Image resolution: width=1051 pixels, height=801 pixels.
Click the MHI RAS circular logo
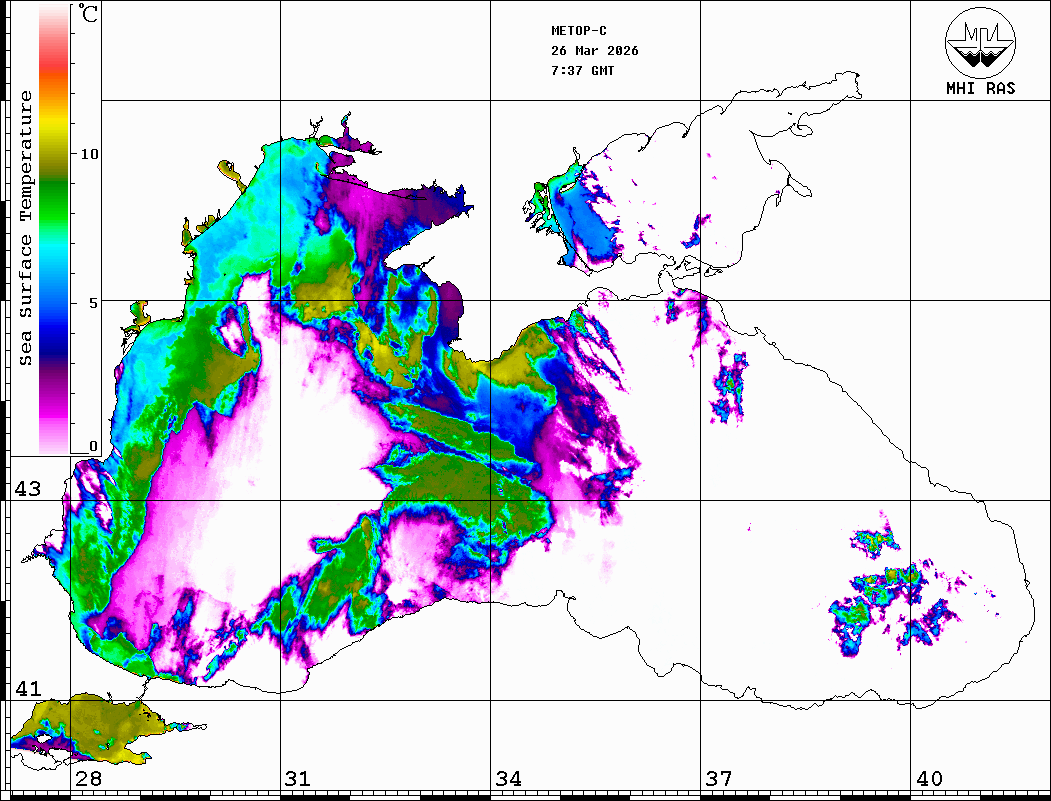pyautogui.click(x=980, y=40)
